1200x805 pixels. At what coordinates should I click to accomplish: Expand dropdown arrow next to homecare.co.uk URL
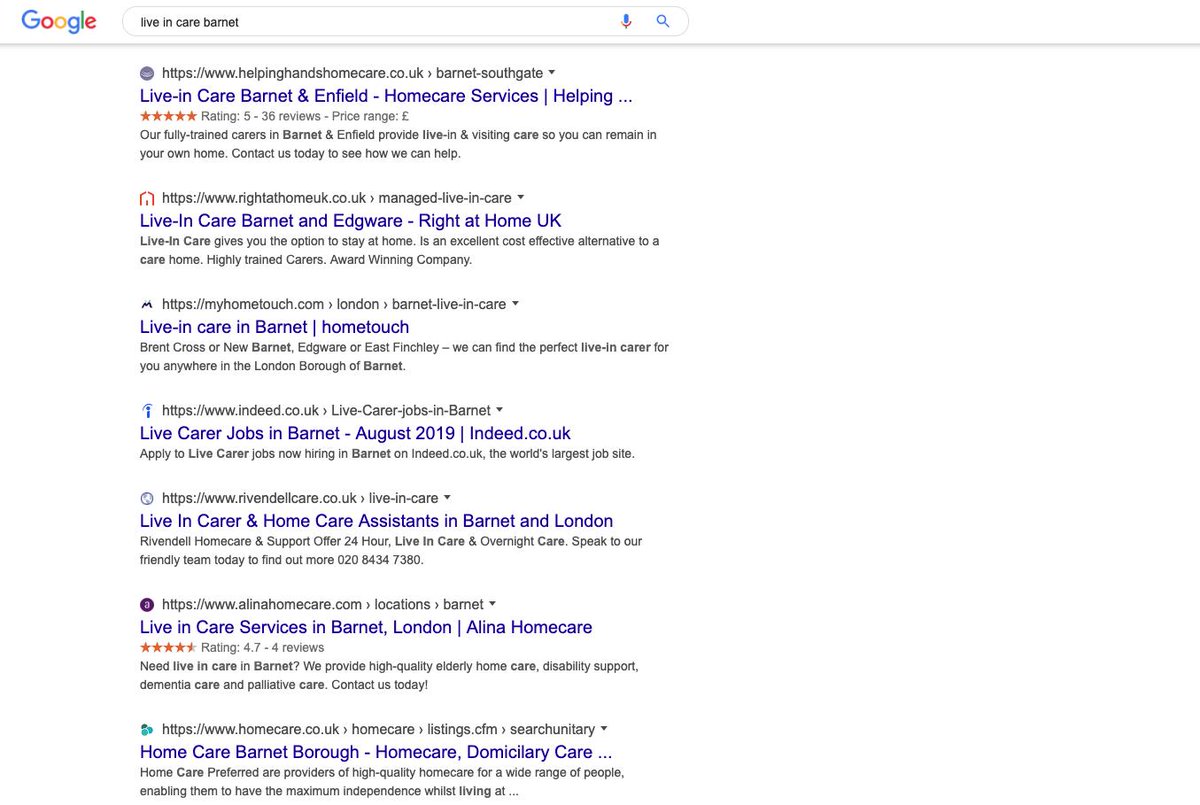pos(604,729)
